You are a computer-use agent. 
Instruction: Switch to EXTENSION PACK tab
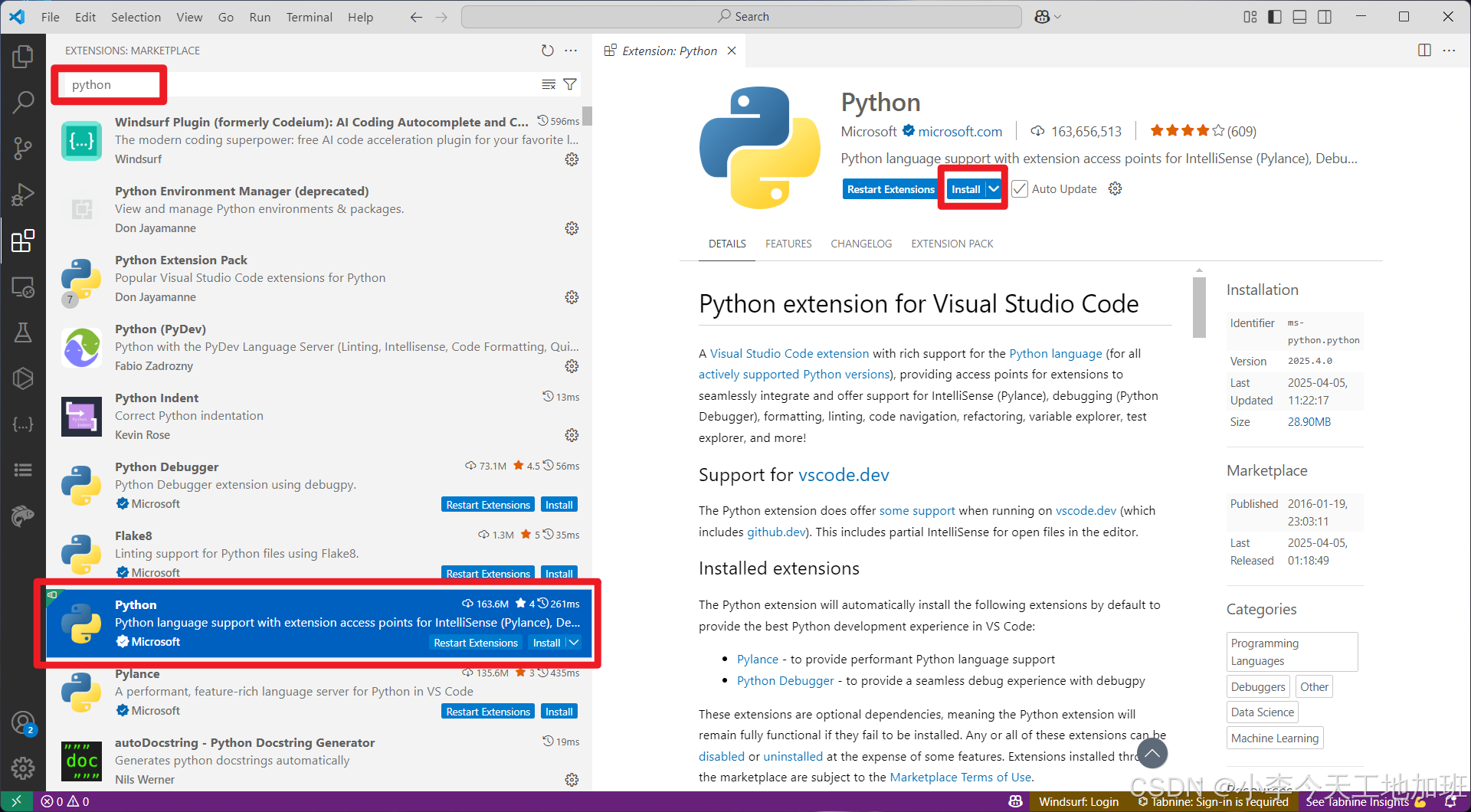click(952, 244)
